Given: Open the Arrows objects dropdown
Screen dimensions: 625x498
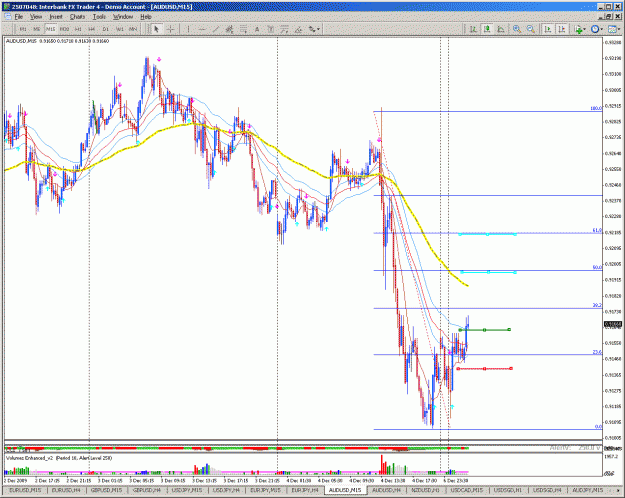Looking at the screenshot, I should pos(314,29).
